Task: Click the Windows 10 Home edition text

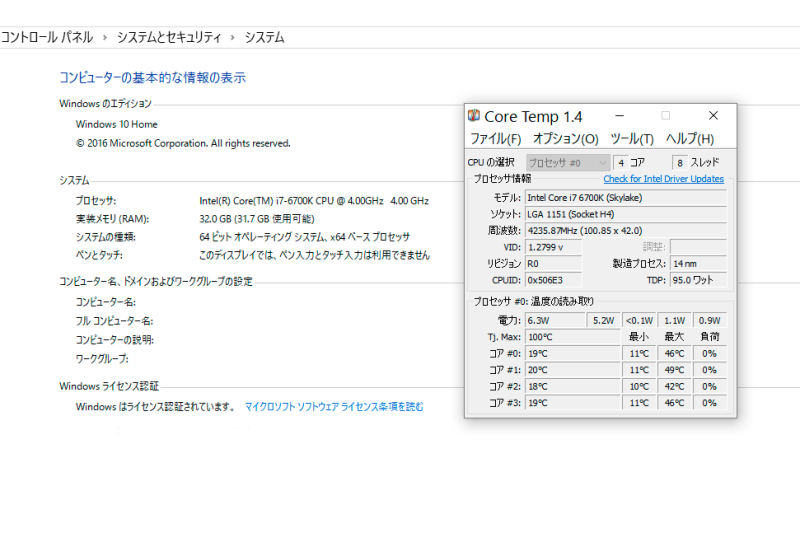Action: (117, 124)
